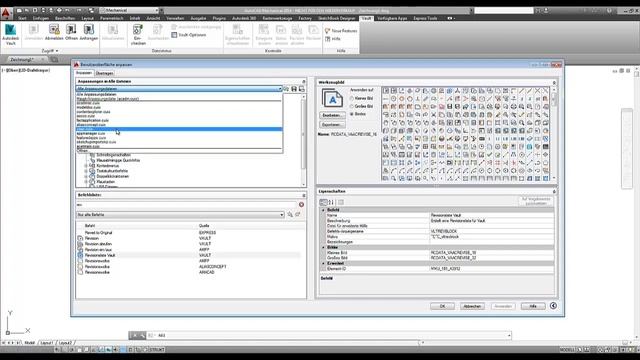Click the Abbrechen button
Image resolution: width=640 pixels, height=360 pixels.
472,306
